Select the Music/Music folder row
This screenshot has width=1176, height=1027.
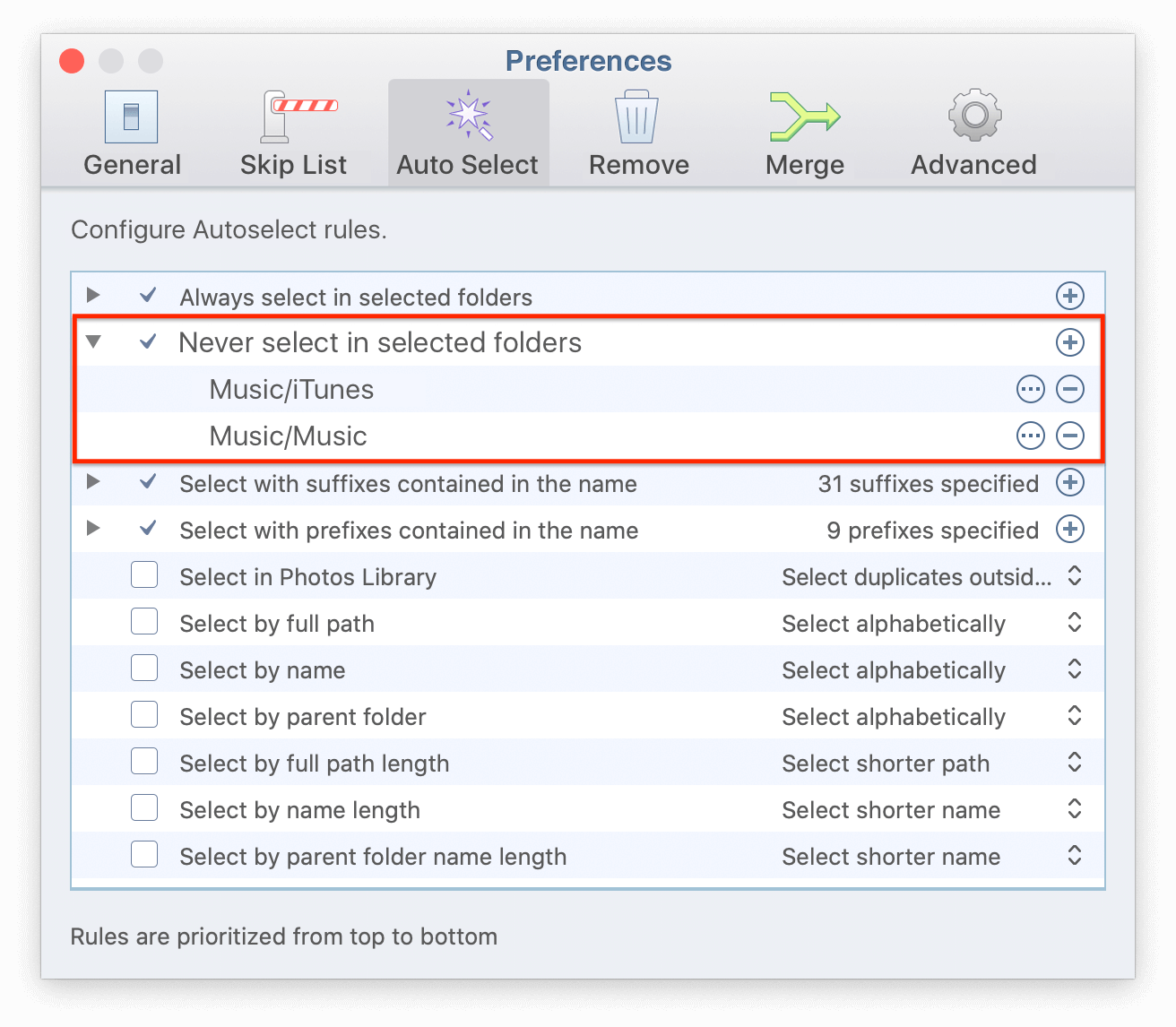click(x=588, y=436)
